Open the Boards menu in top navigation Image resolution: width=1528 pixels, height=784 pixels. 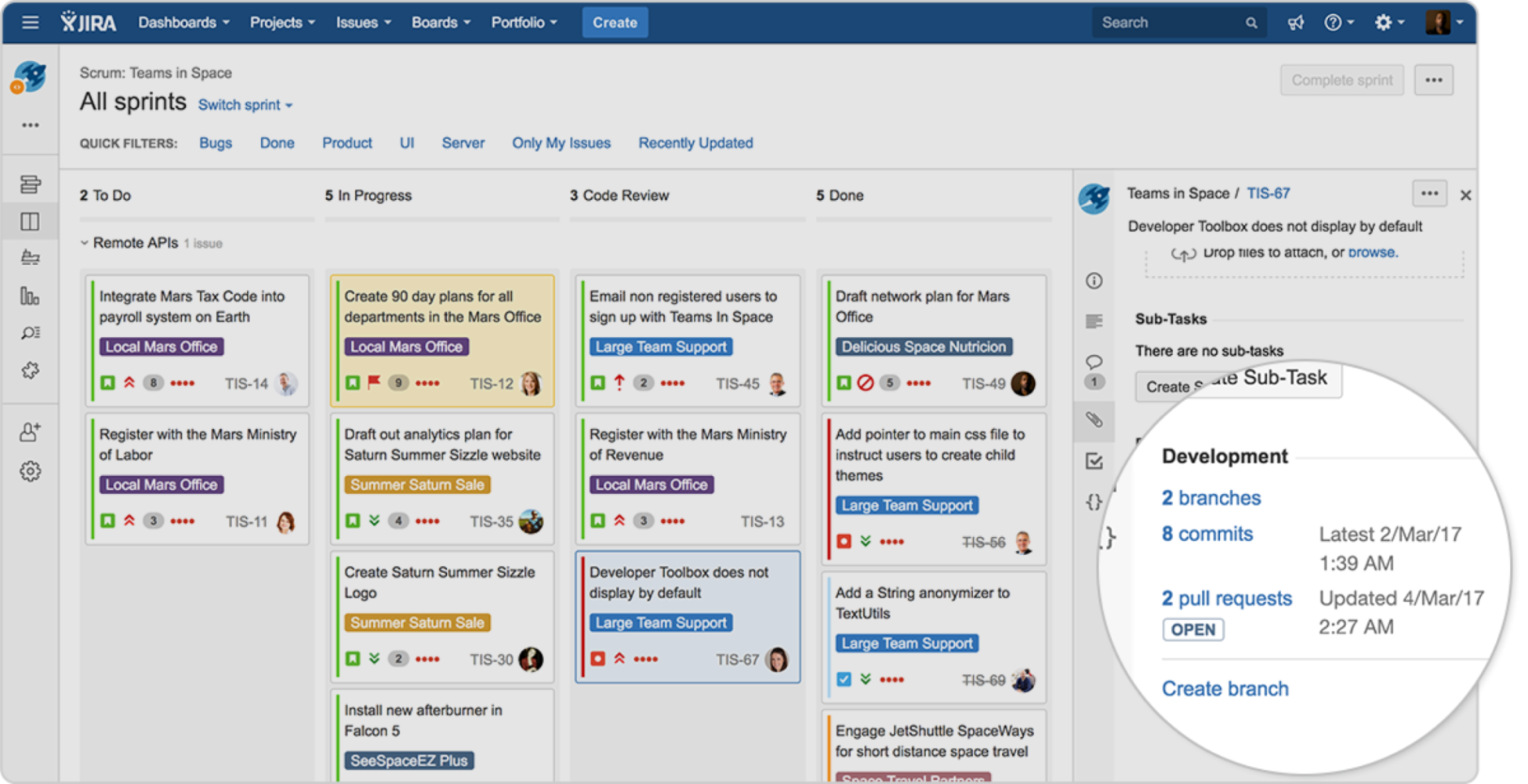pos(441,22)
